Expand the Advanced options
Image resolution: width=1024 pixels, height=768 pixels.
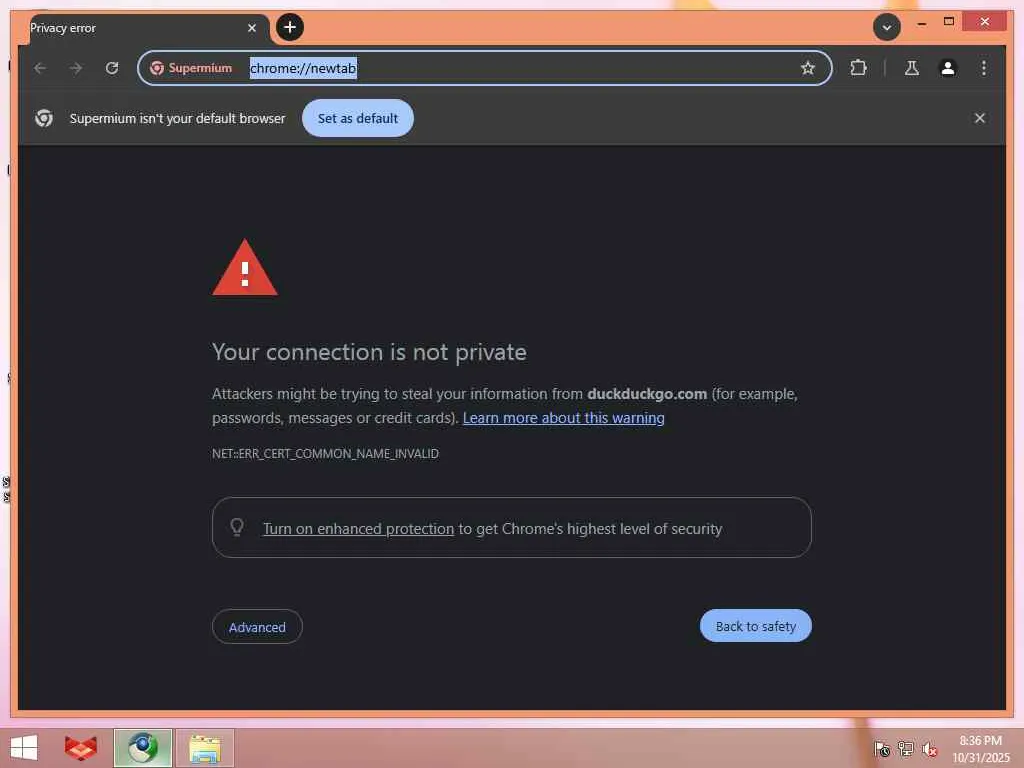coord(257,627)
